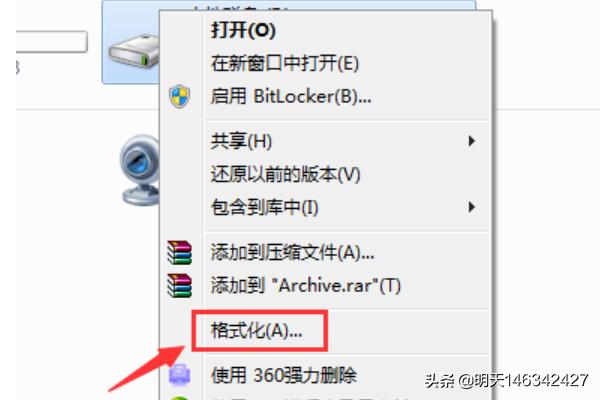The height and width of the screenshot is (400, 600).
Task: Select 启用 BitLocker(B)... option
Action: tap(291, 96)
